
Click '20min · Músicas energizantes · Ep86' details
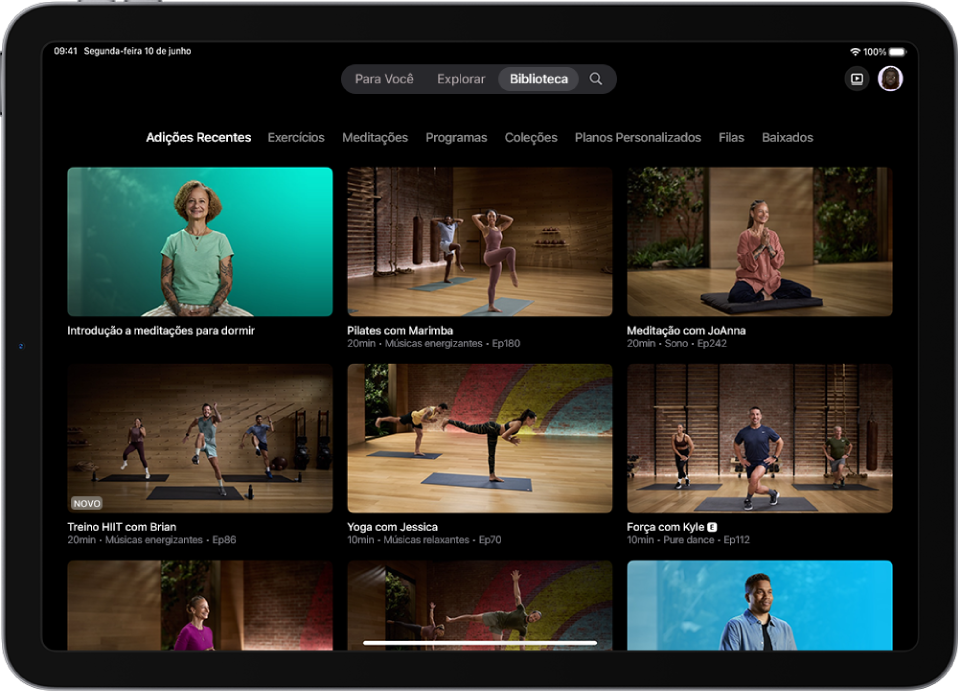pyautogui.click(x=152, y=540)
